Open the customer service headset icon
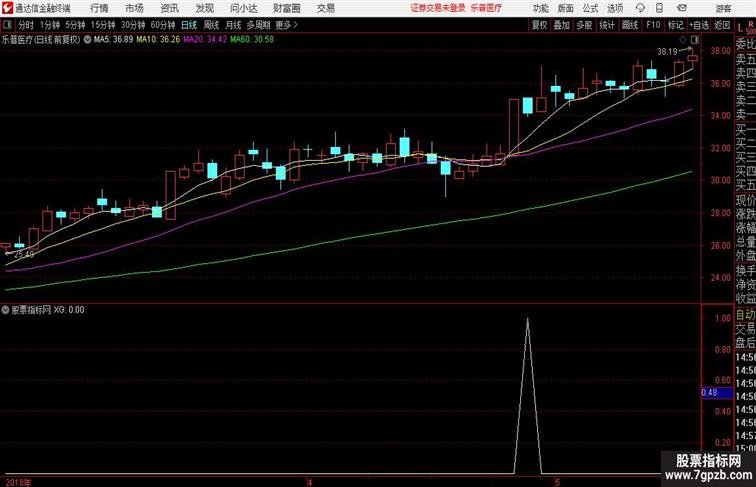The width and height of the screenshot is (756, 487). (x=640, y=8)
